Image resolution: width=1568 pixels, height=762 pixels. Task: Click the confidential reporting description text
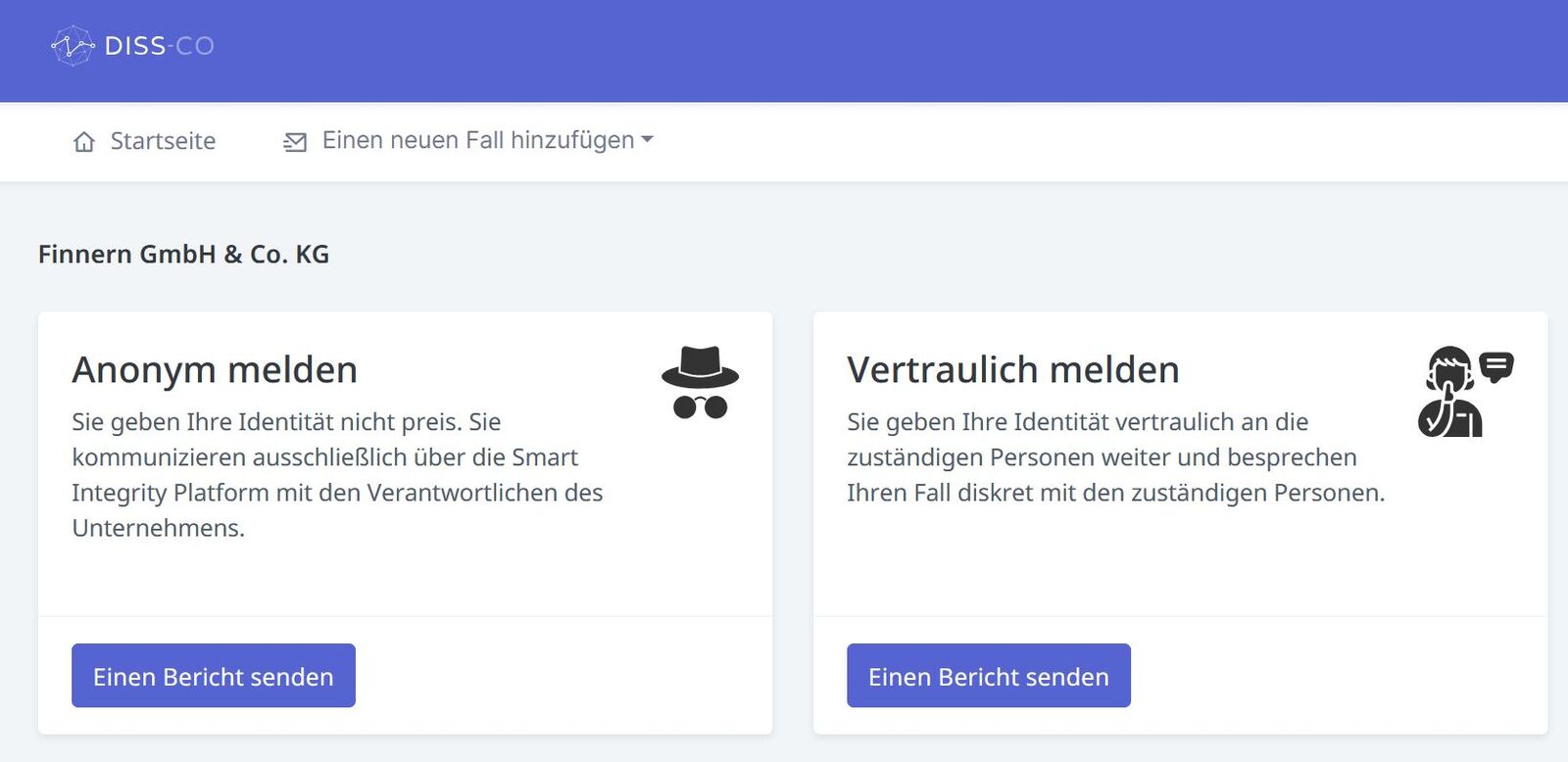pyautogui.click(x=1115, y=457)
